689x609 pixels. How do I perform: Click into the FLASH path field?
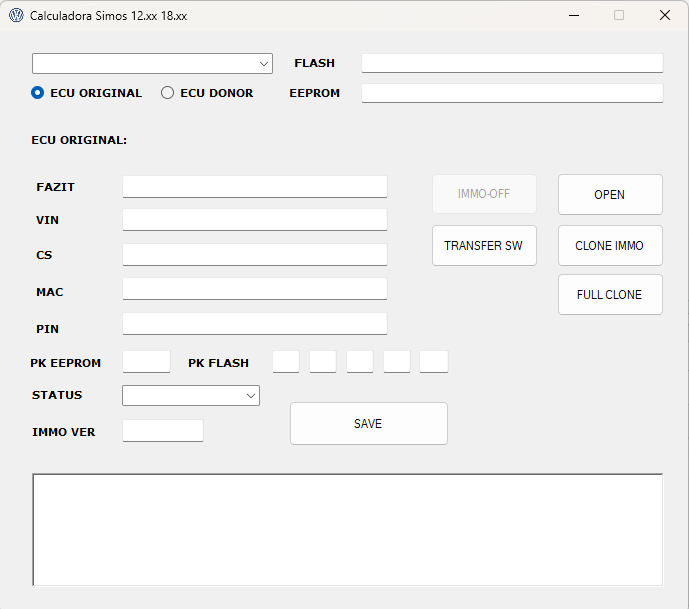tap(512, 63)
